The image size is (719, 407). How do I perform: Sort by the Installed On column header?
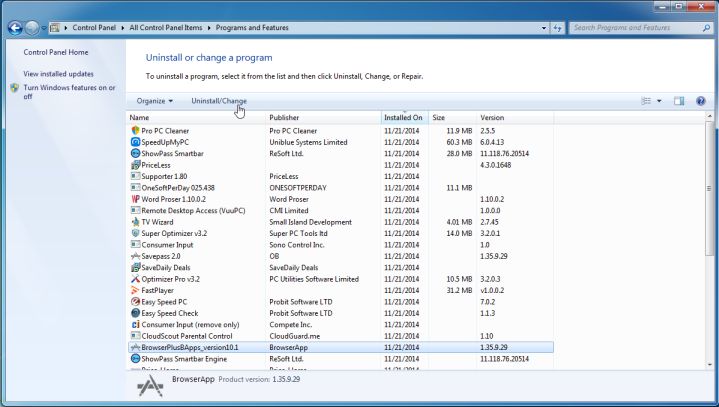404,118
